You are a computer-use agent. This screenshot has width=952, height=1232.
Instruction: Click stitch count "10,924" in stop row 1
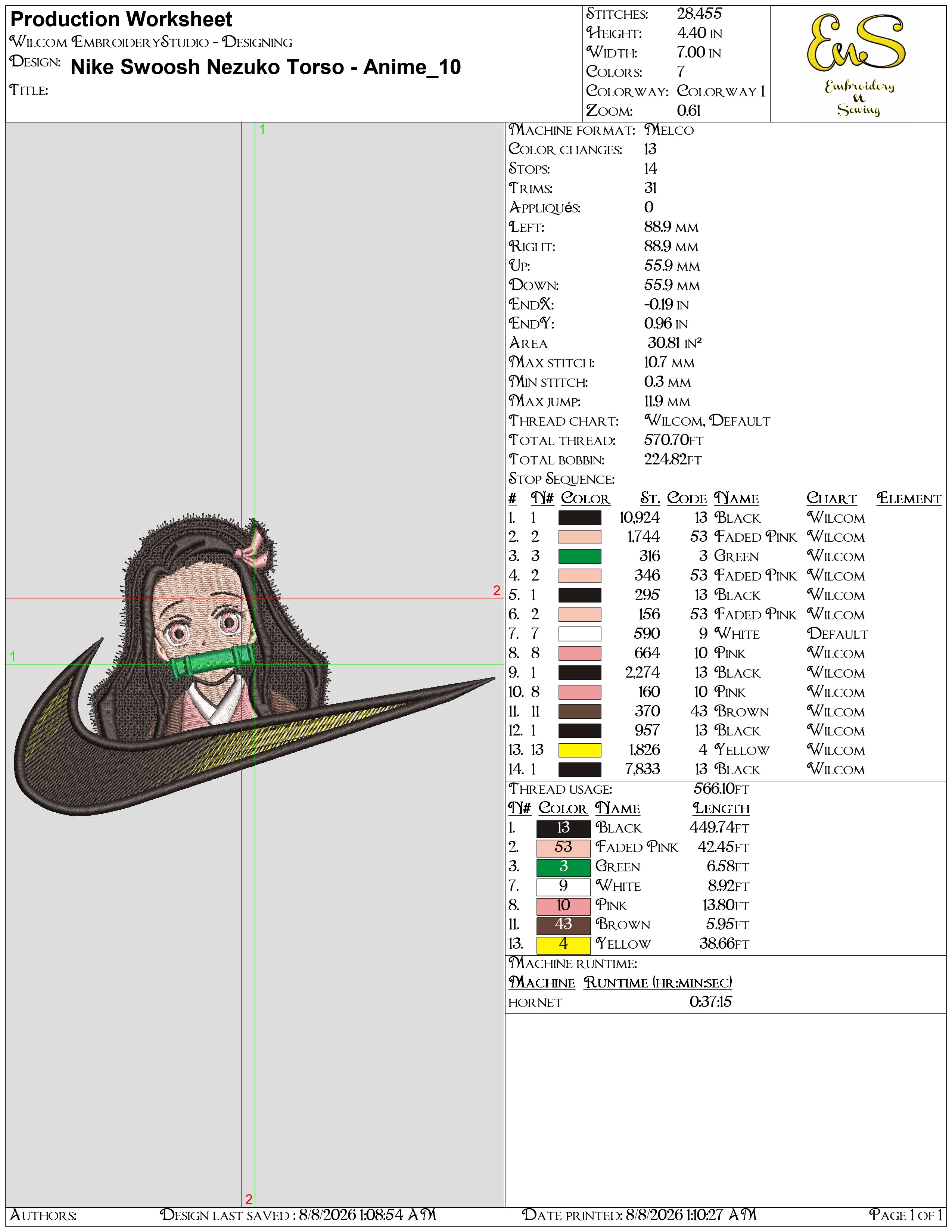pos(640,518)
